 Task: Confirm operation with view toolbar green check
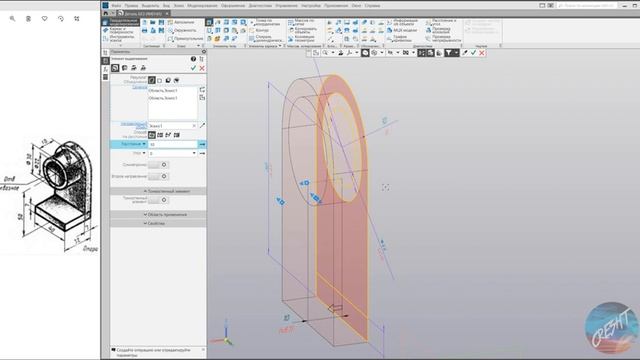coord(473,53)
